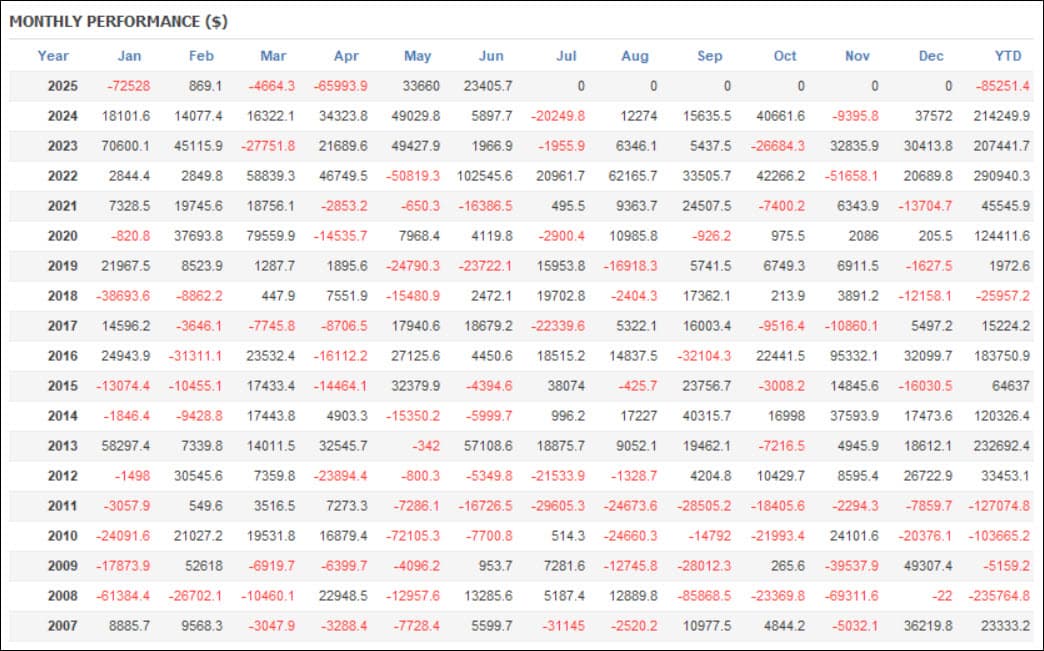Screen dimensions: 1044x651
Task: Select the 2025 year row label
Action: pyautogui.click(x=63, y=86)
